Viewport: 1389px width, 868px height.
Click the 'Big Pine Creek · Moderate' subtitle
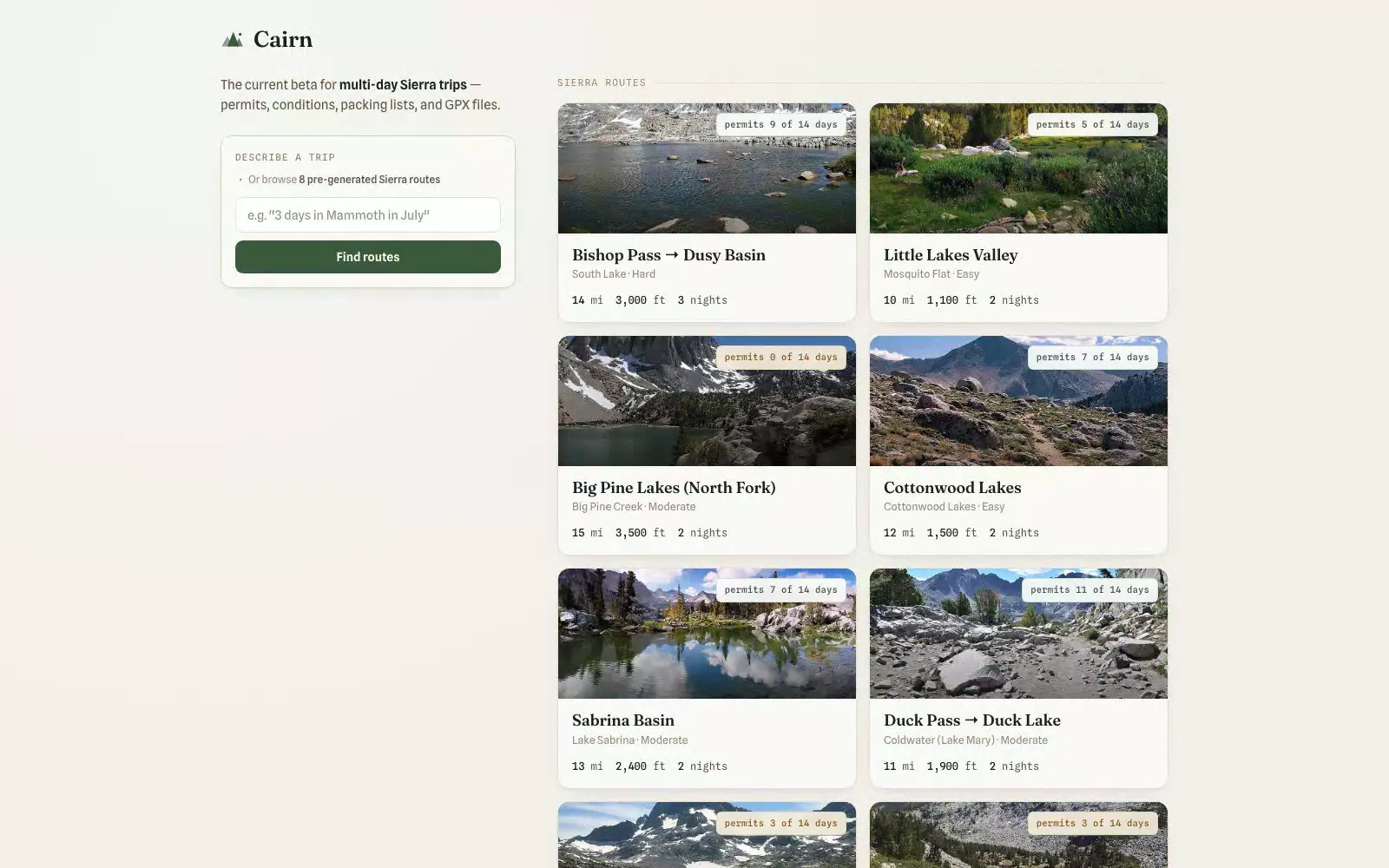click(634, 507)
